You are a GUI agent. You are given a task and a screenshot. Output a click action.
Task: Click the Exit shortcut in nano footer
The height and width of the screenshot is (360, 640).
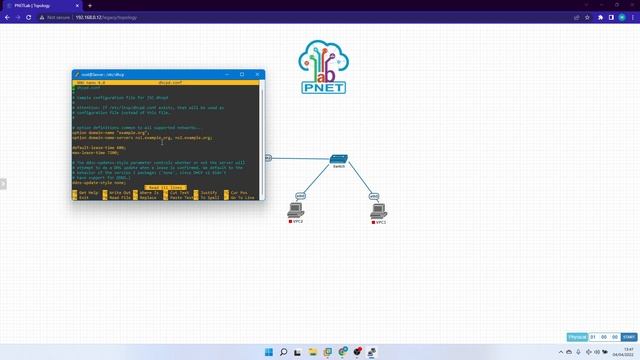click(x=80, y=198)
